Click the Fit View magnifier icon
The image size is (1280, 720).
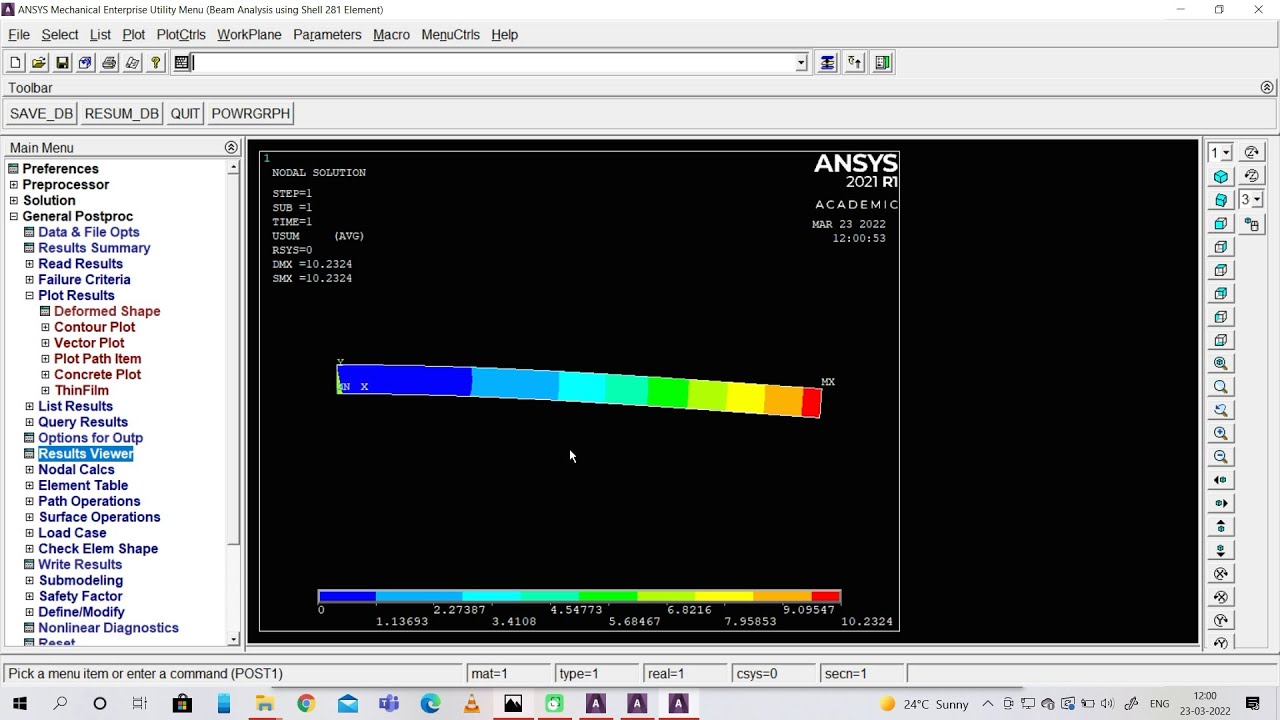[x=1221, y=364]
